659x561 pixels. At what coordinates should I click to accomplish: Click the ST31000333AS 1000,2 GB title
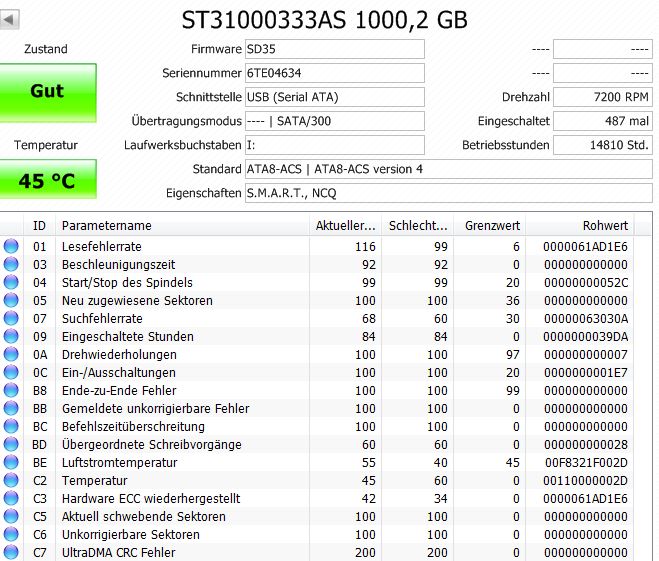pyautogui.click(x=324, y=20)
